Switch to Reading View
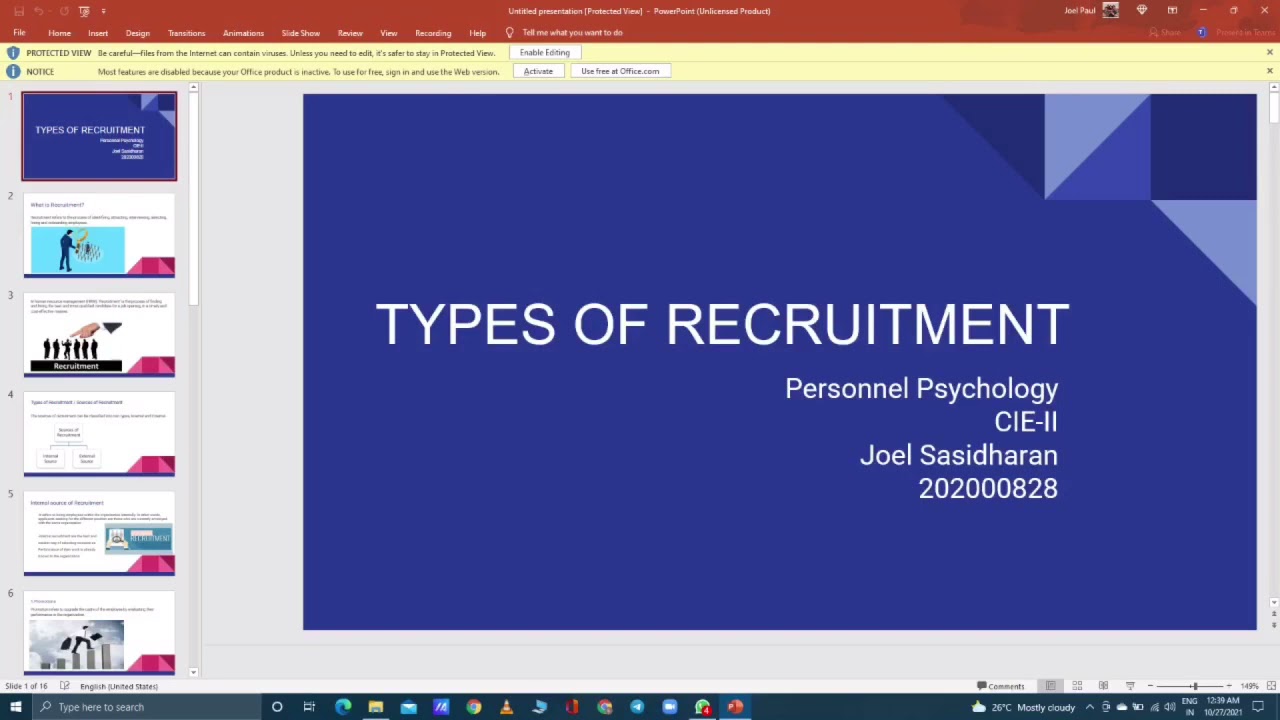The width and height of the screenshot is (1280, 720). click(x=1103, y=686)
